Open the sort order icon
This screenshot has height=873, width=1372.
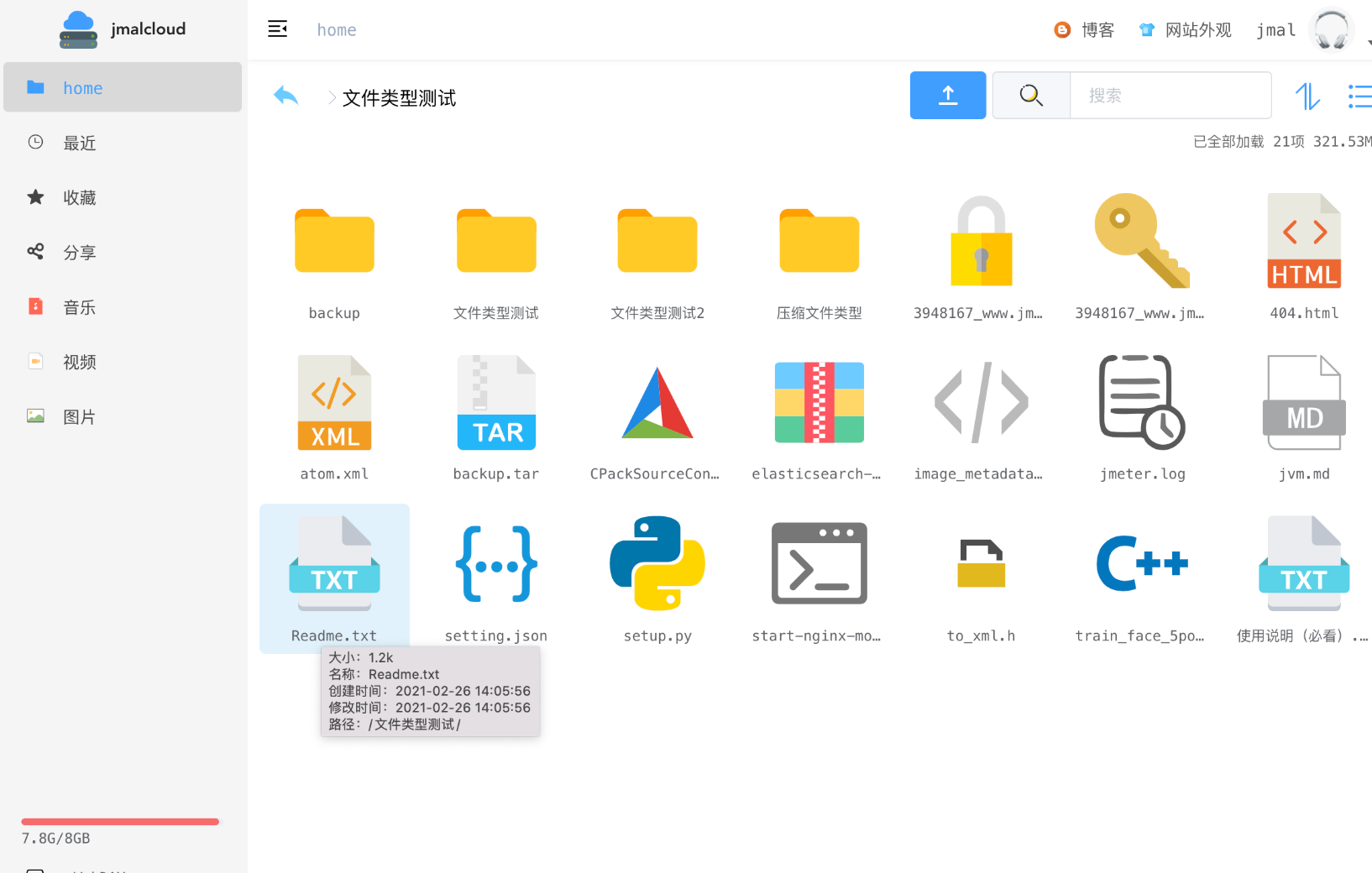[1307, 97]
